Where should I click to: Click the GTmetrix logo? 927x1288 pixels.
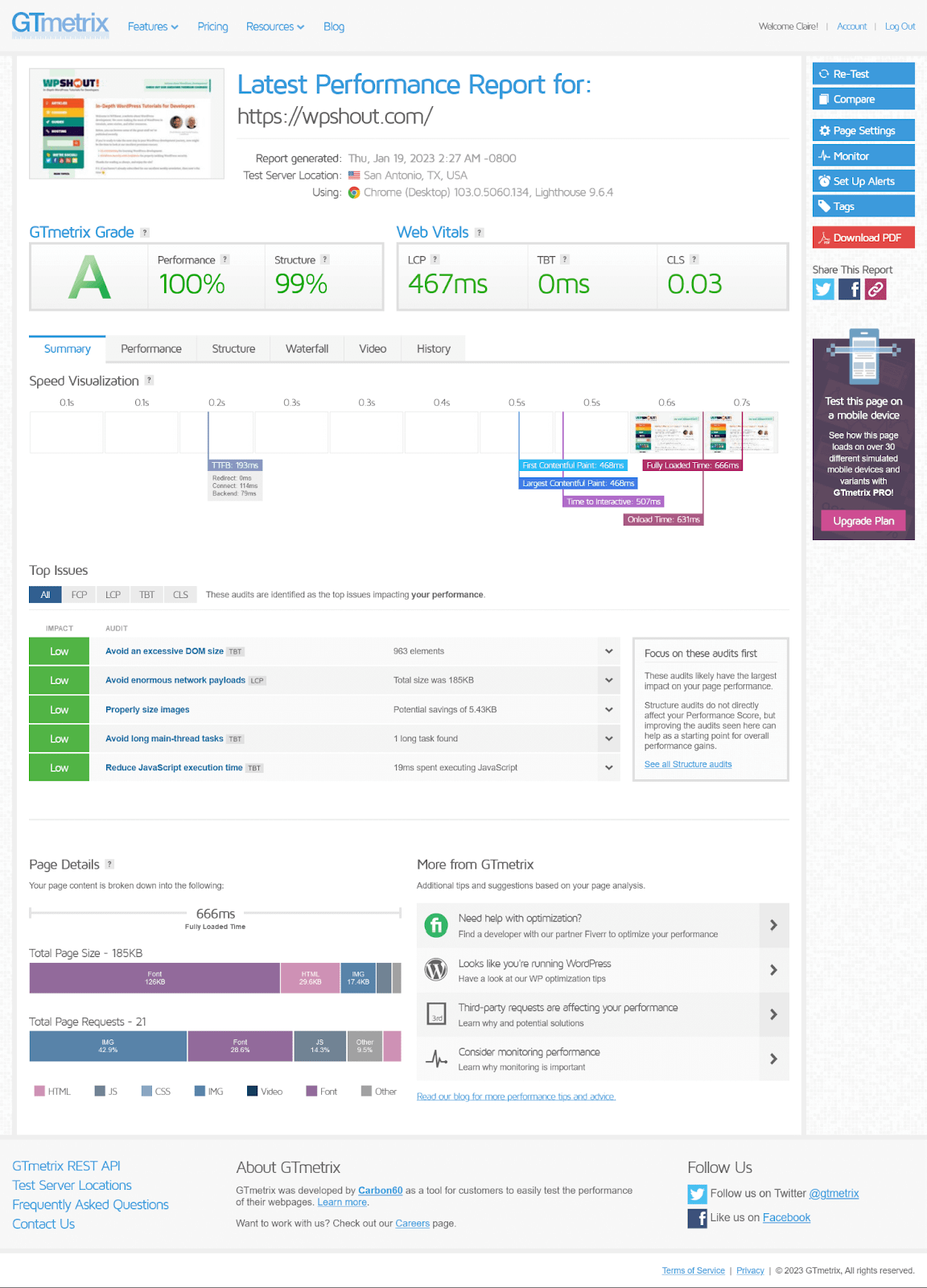click(x=60, y=23)
